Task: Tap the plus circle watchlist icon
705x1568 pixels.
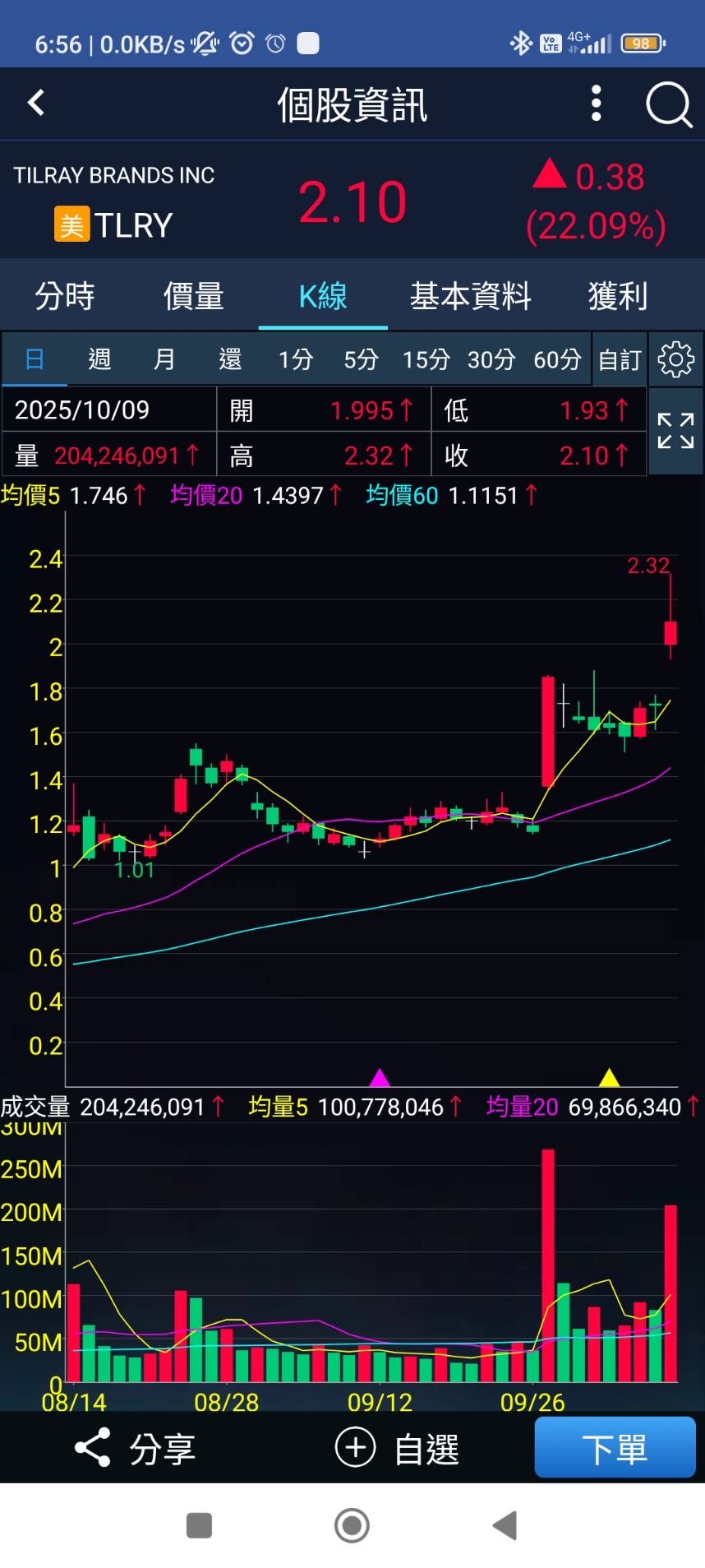Action: pyautogui.click(x=355, y=1446)
